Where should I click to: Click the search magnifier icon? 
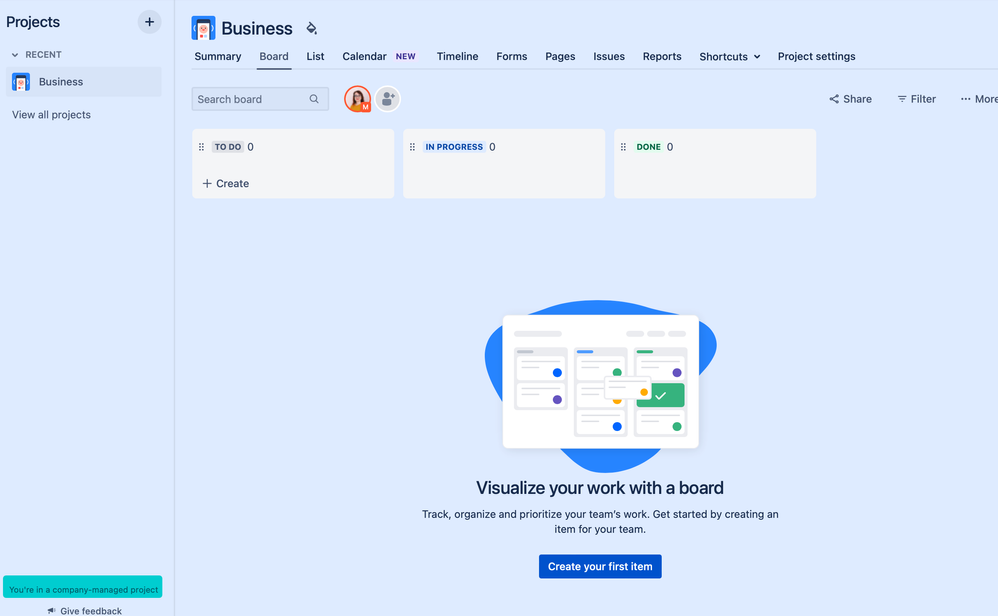click(314, 99)
